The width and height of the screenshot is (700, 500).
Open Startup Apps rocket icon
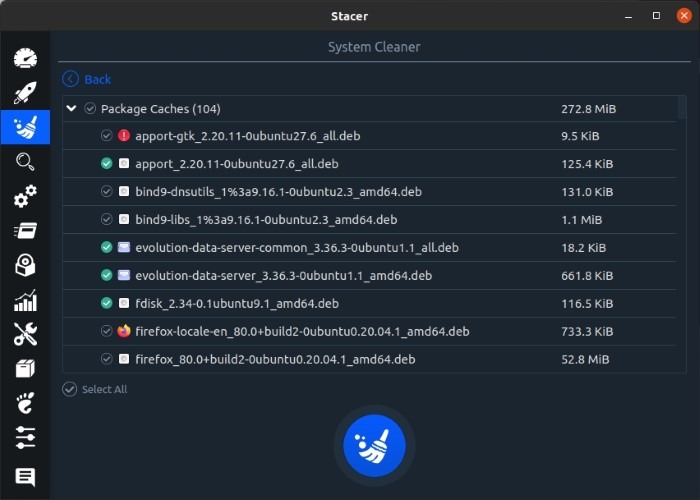[x=25, y=92]
